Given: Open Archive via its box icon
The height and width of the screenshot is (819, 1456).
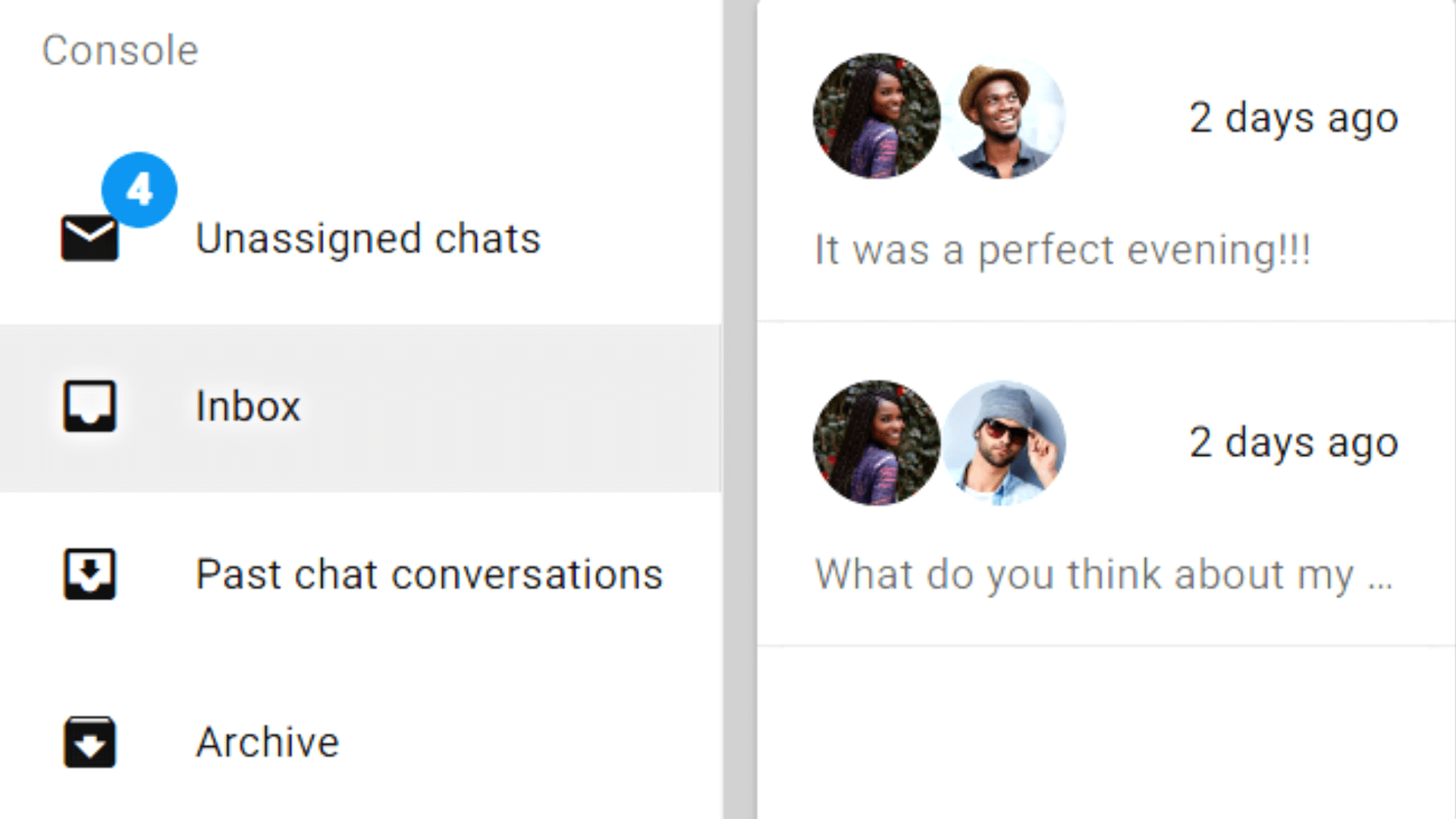Looking at the screenshot, I should click(x=89, y=742).
